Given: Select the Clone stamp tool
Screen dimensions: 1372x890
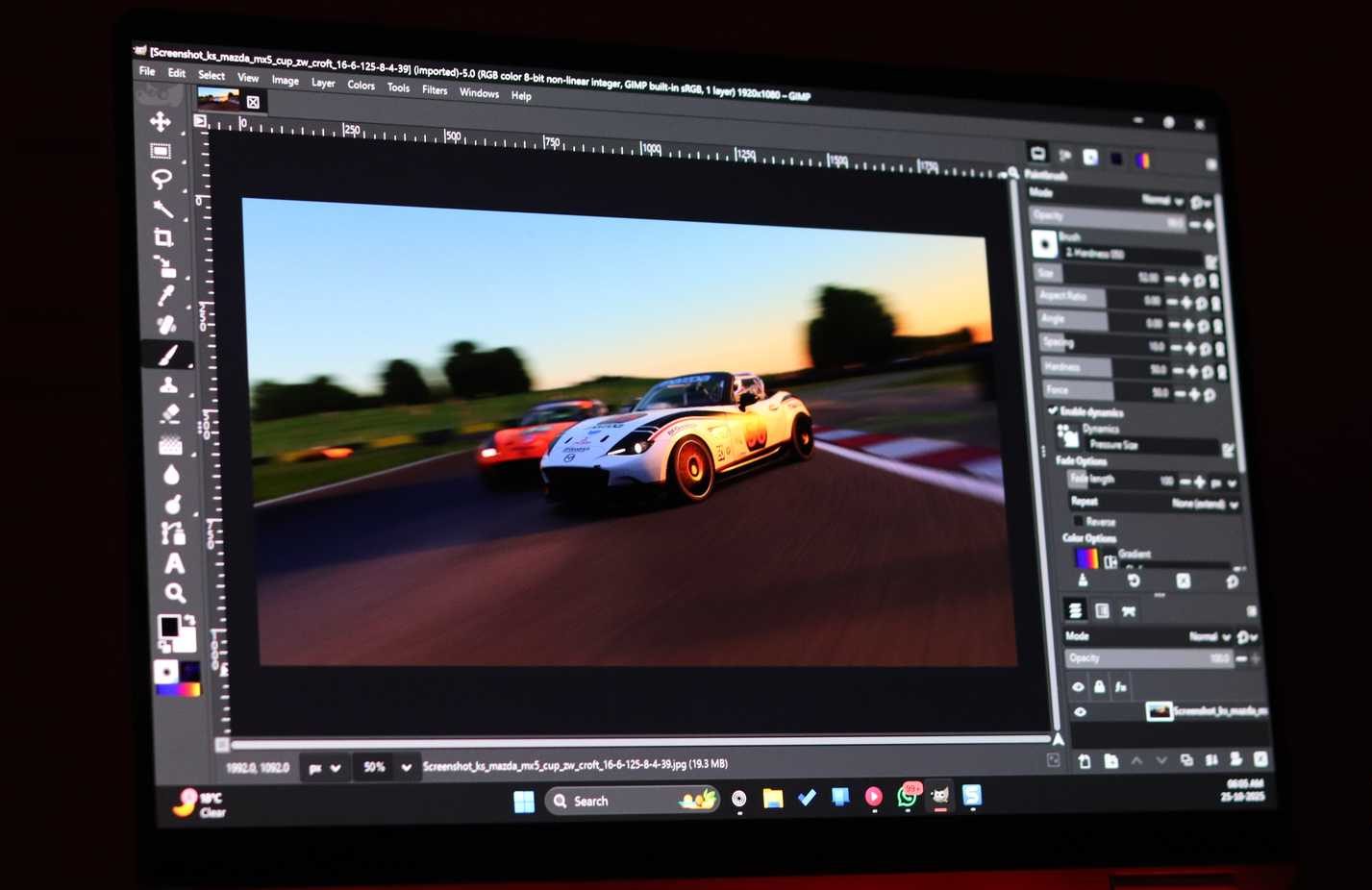Looking at the screenshot, I should 169,384.
